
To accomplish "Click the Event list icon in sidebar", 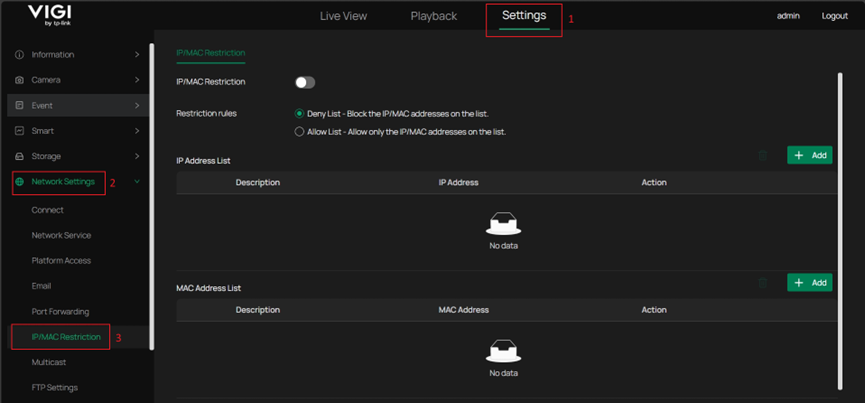I will tap(19, 105).
